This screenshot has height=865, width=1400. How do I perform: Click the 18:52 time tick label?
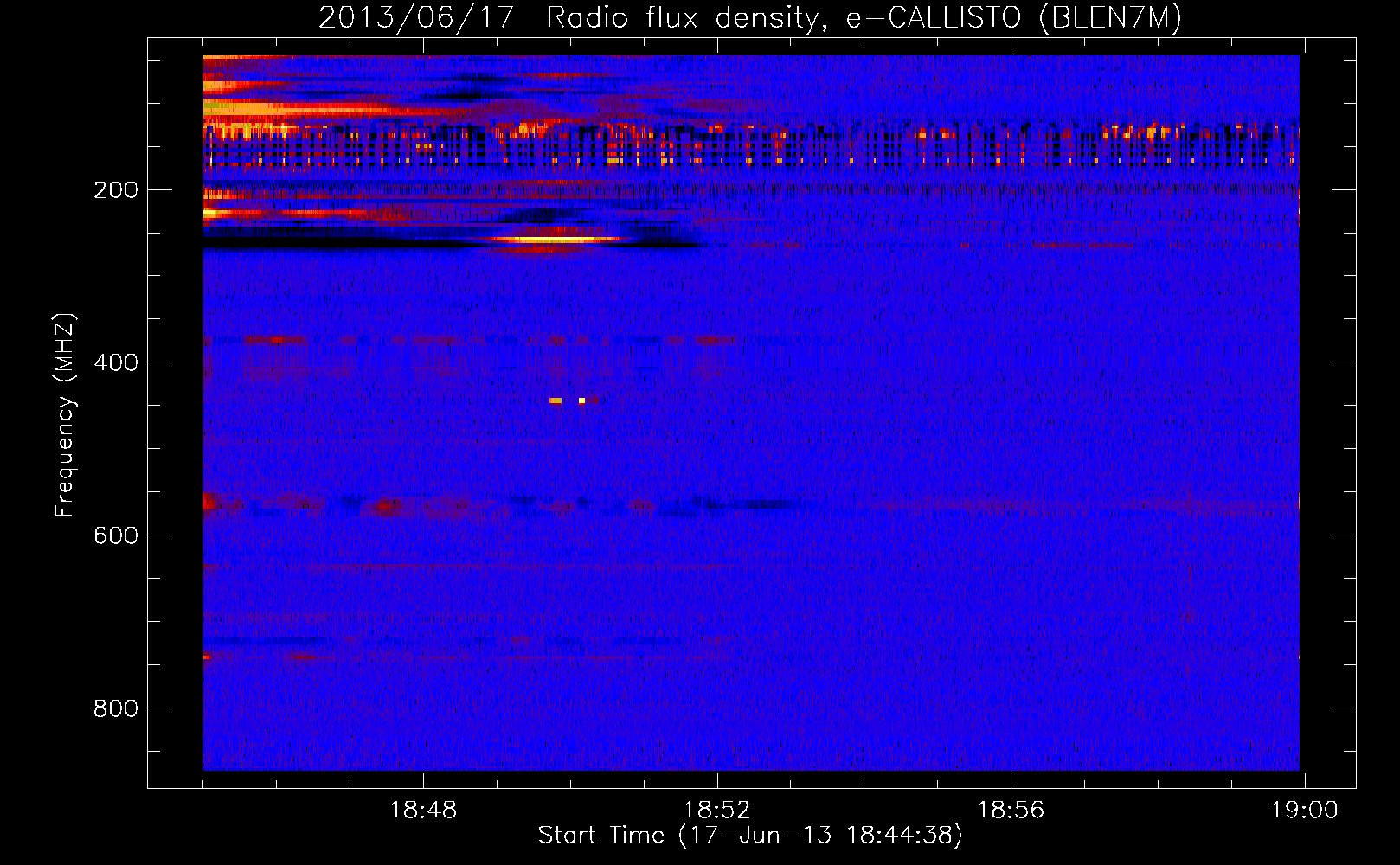coord(717,811)
